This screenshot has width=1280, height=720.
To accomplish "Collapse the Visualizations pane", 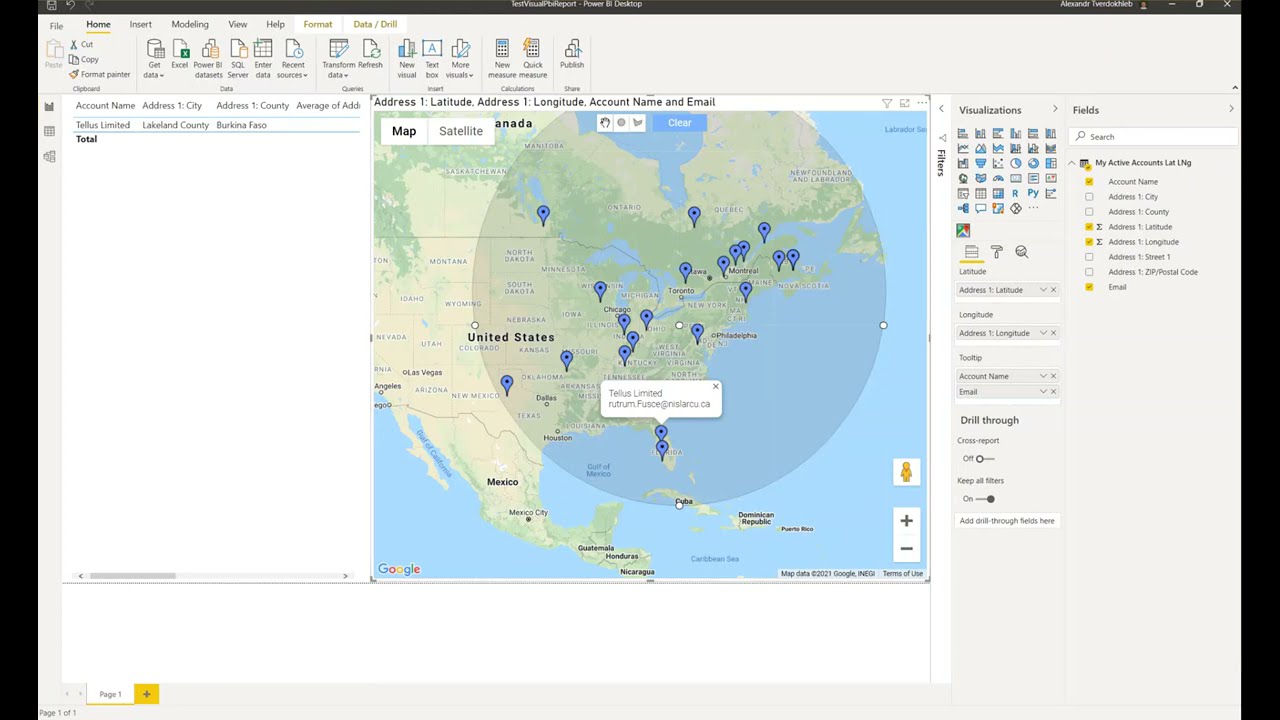I will tap(1054, 109).
